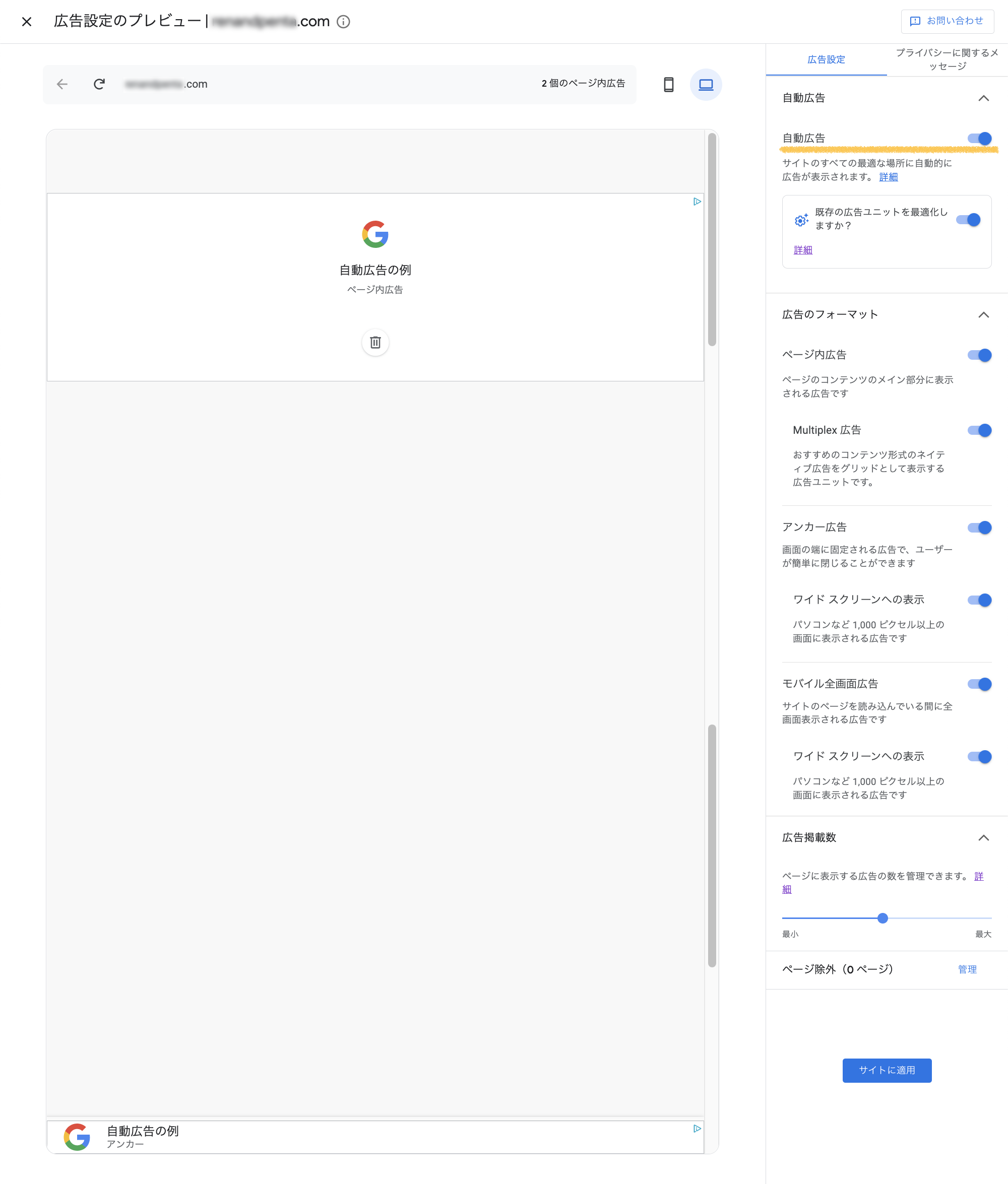The height and width of the screenshot is (1184, 1008).
Task: Click the 自動広告の例 in-page ad title
Action: (x=375, y=270)
